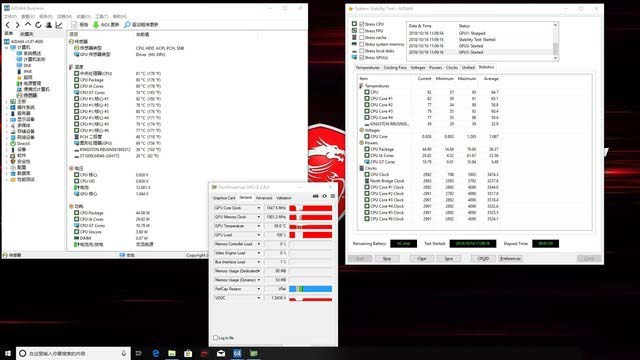This screenshot has width=640, height=360.
Task: Open the red MSI app taskbar icon
Action: 204,353
